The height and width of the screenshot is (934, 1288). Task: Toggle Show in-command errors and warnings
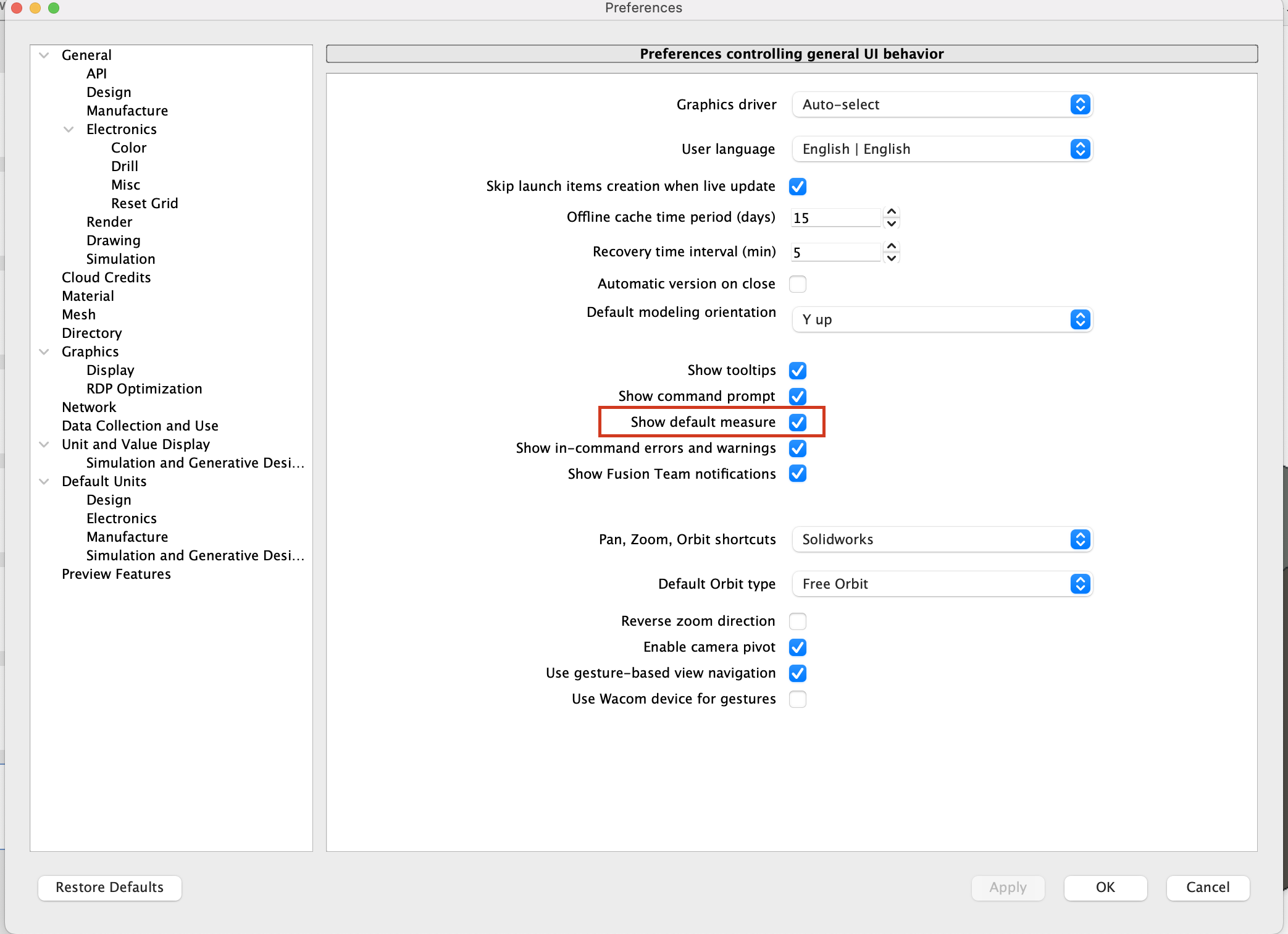tap(797, 448)
